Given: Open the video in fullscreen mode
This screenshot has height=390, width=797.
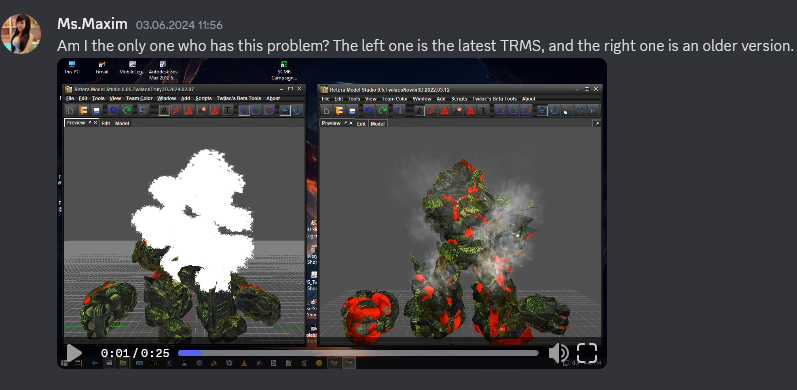Looking at the screenshot, I should pos(587,353).
